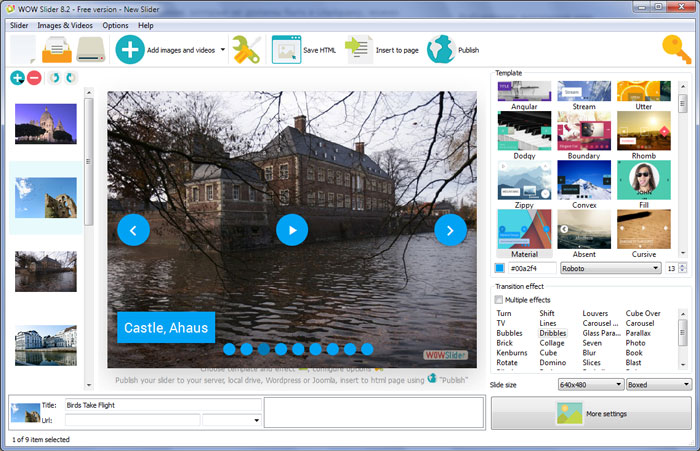The image size is (700, 451).
Task: Select the Turn transition effect
Action: click(x=504, y=313)
